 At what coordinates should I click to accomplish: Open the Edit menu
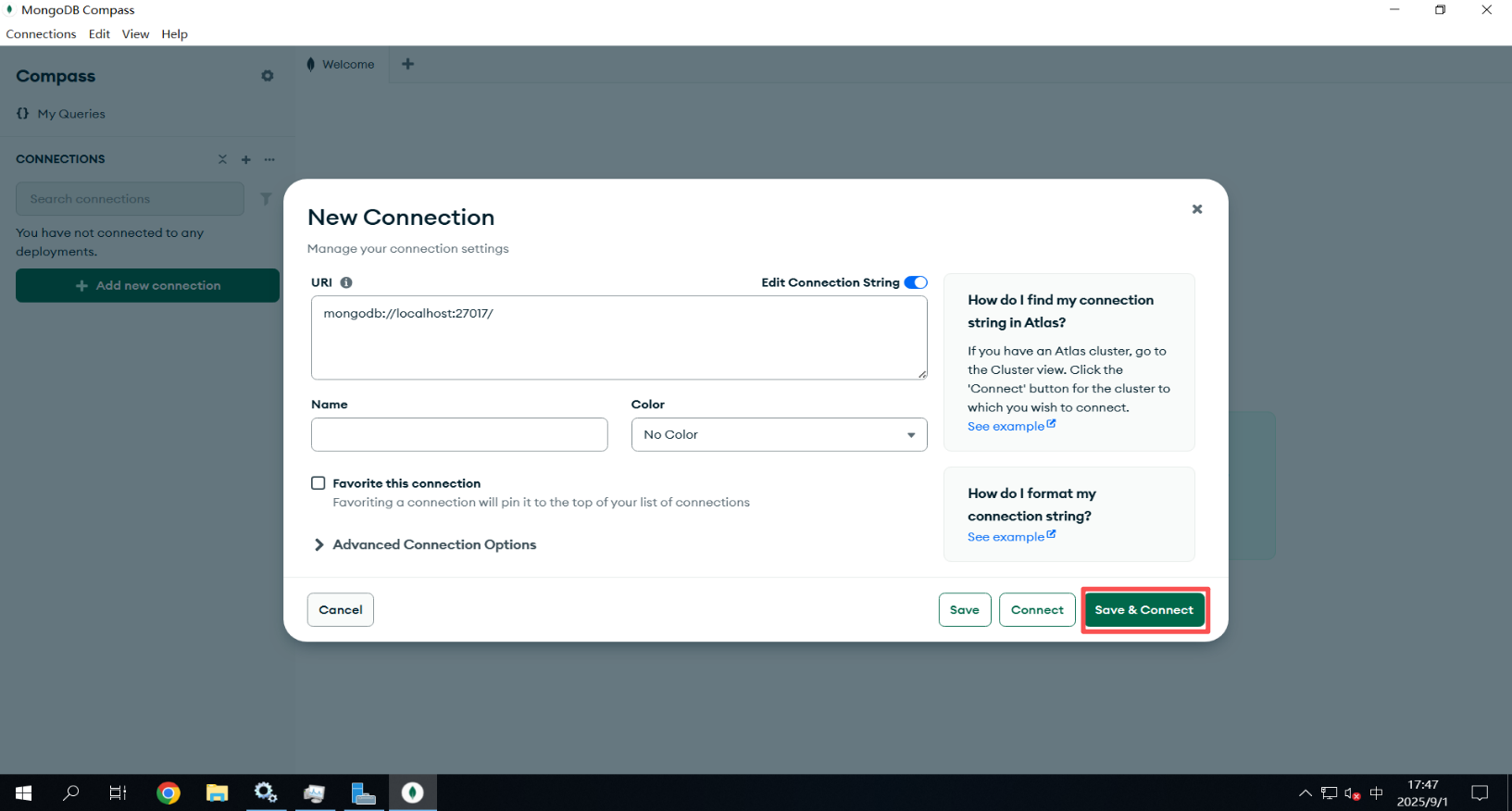(x=99, y=34)
